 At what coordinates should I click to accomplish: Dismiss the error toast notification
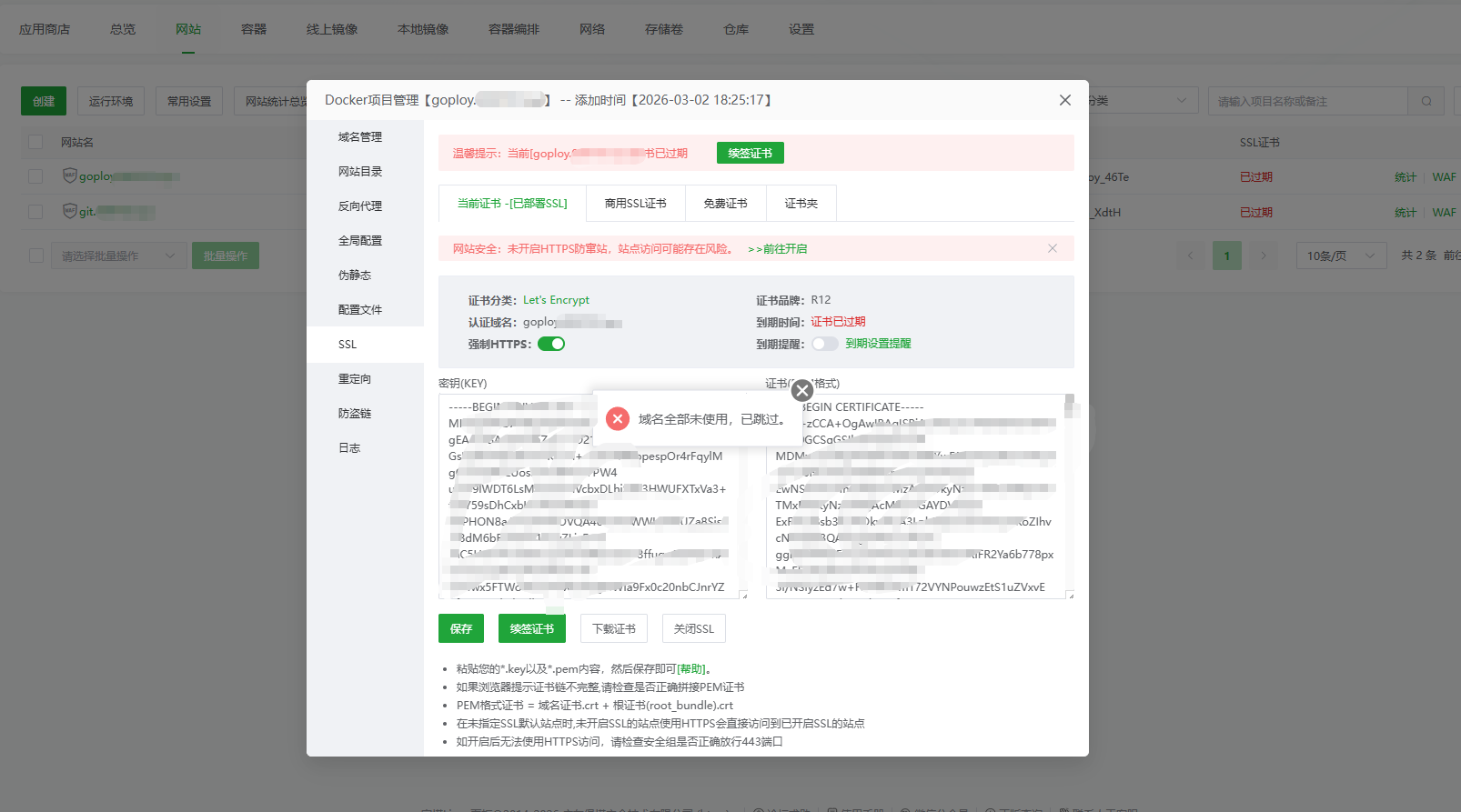[x=801, y=390]
